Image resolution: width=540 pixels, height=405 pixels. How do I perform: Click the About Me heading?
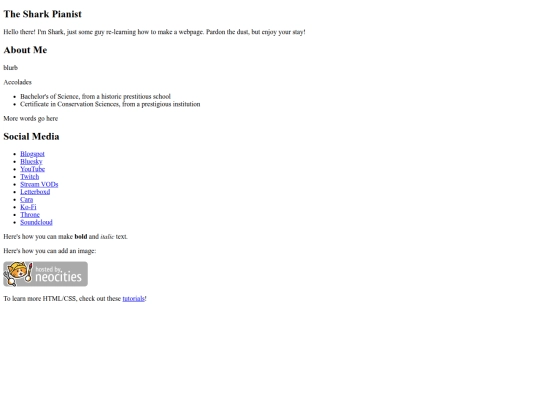tap(25, 50)
